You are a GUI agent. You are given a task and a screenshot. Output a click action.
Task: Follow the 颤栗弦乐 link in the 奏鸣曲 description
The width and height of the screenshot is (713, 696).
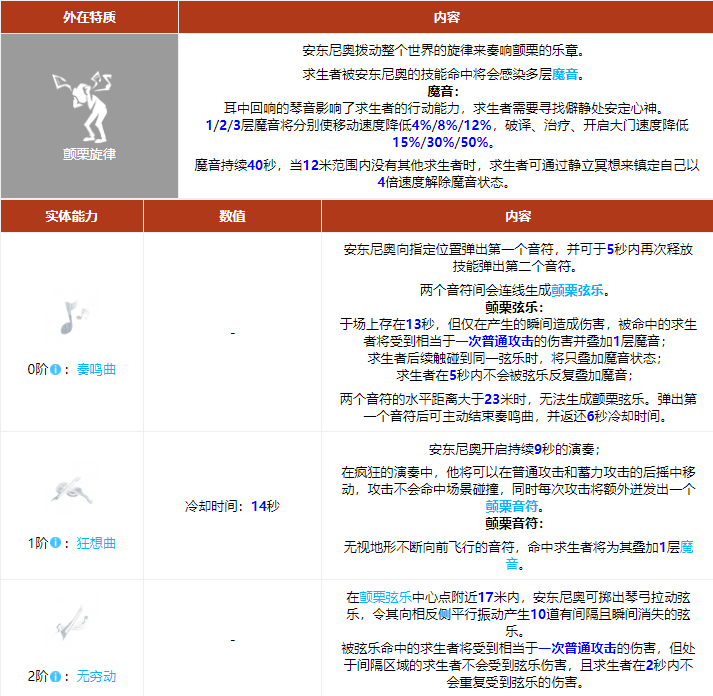point(577,290)
